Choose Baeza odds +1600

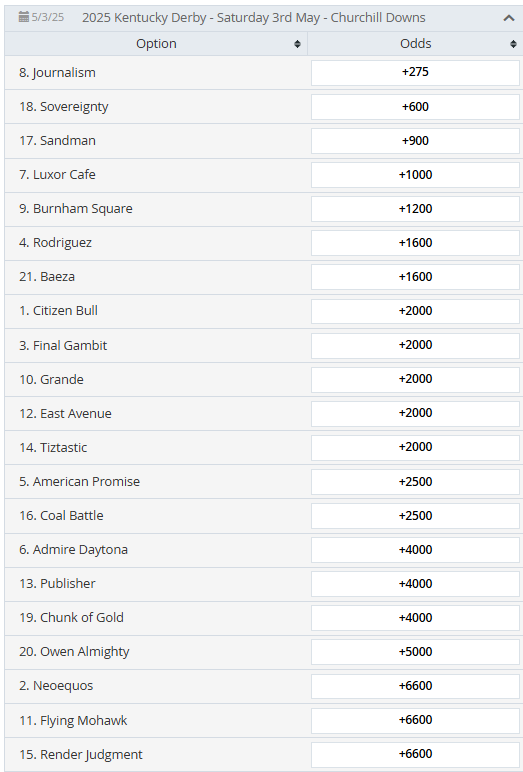click(x=415, y=277)
